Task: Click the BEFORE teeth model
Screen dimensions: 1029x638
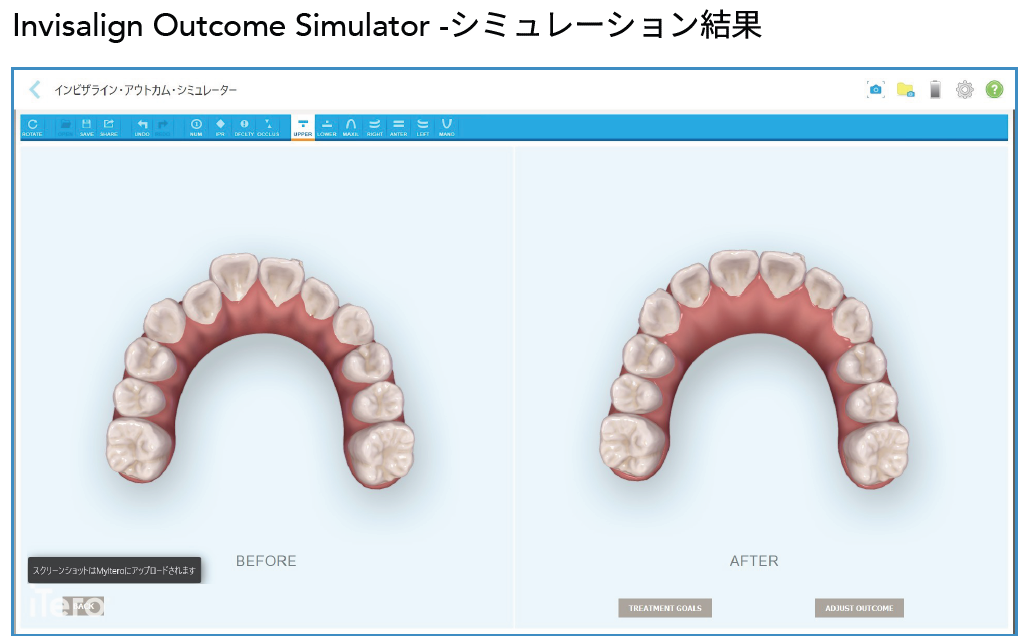Action: [261, 371]
